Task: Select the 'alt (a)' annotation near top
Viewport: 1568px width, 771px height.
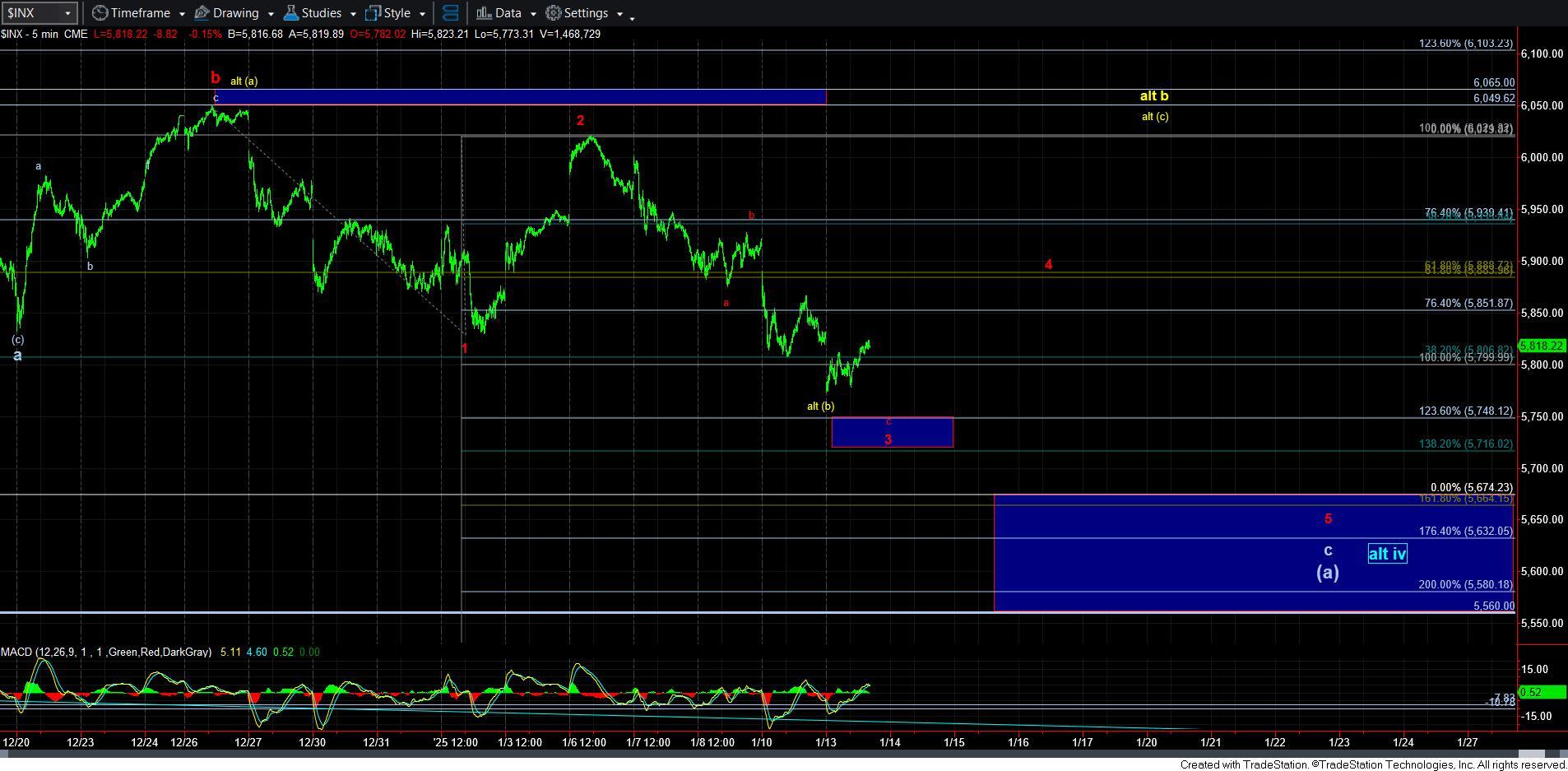Action: pos(244,81)
